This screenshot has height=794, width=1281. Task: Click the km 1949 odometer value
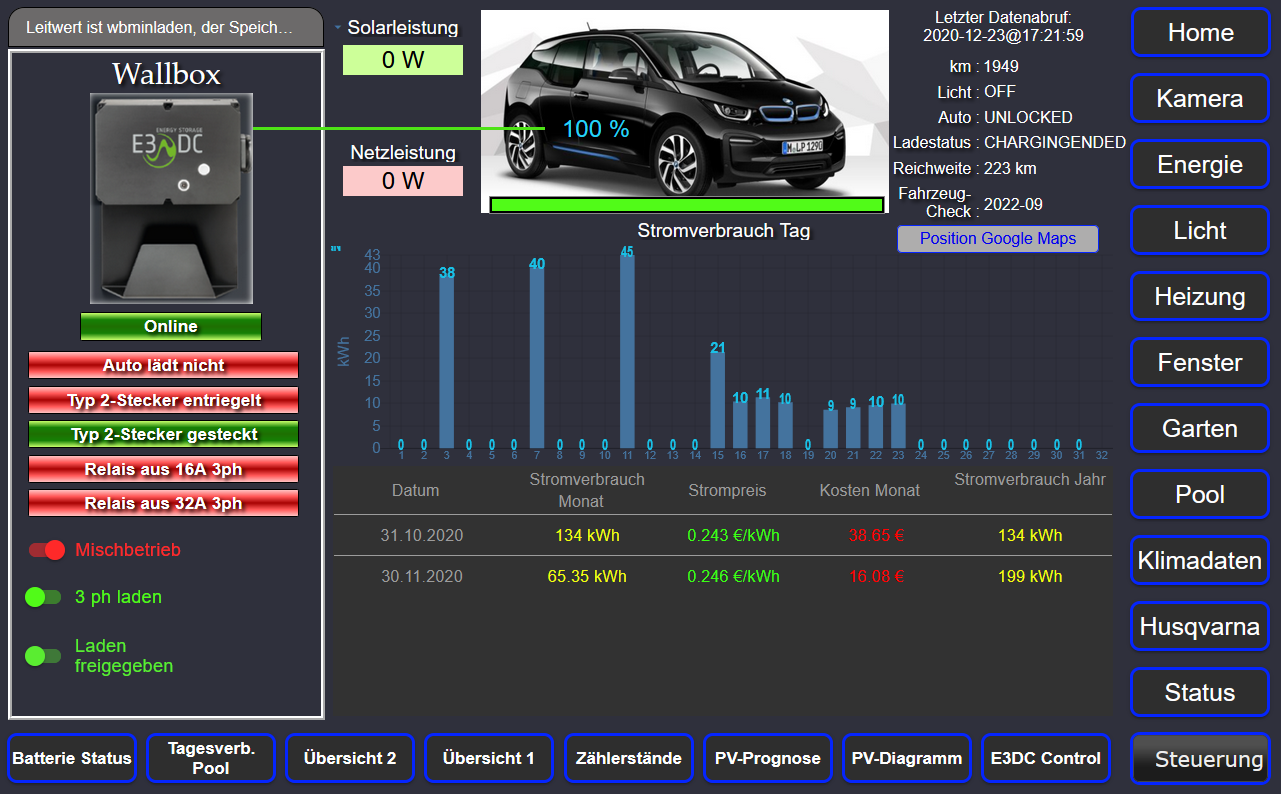tap(1001, 66)
